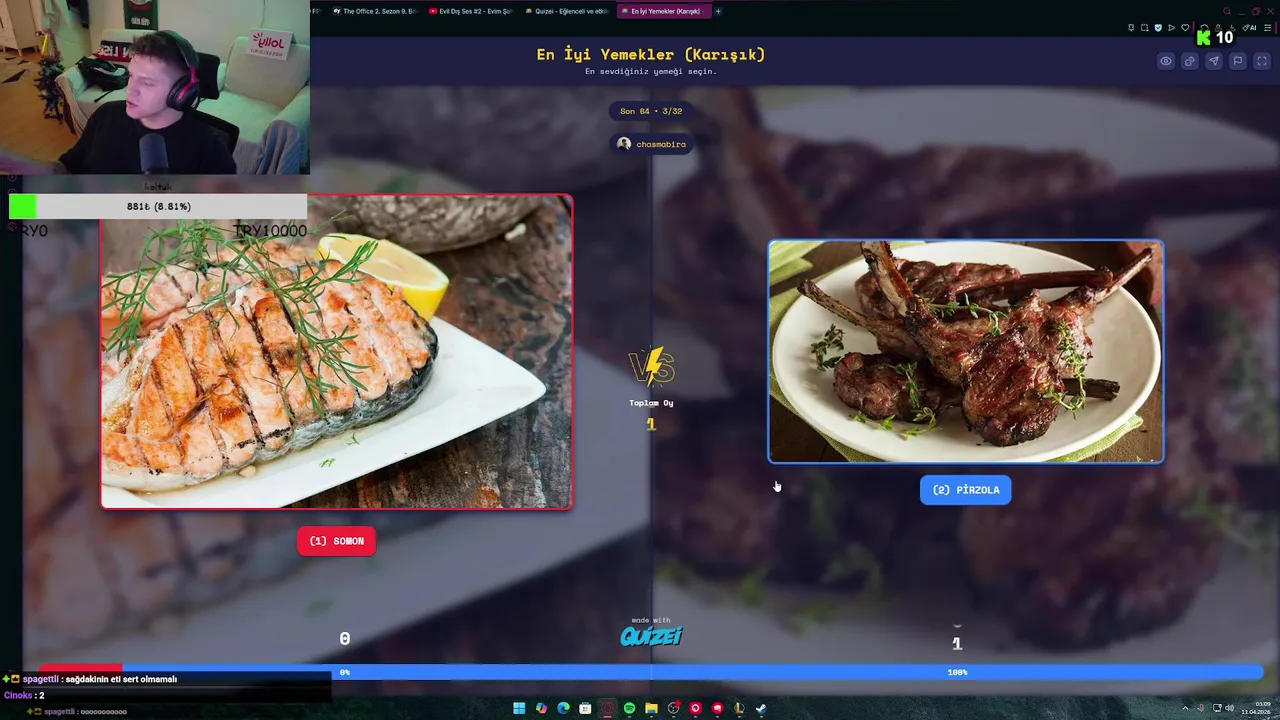Open Steam from the taskbar
This screenshot has width=1280, height=720.
[x=761, y=708]
